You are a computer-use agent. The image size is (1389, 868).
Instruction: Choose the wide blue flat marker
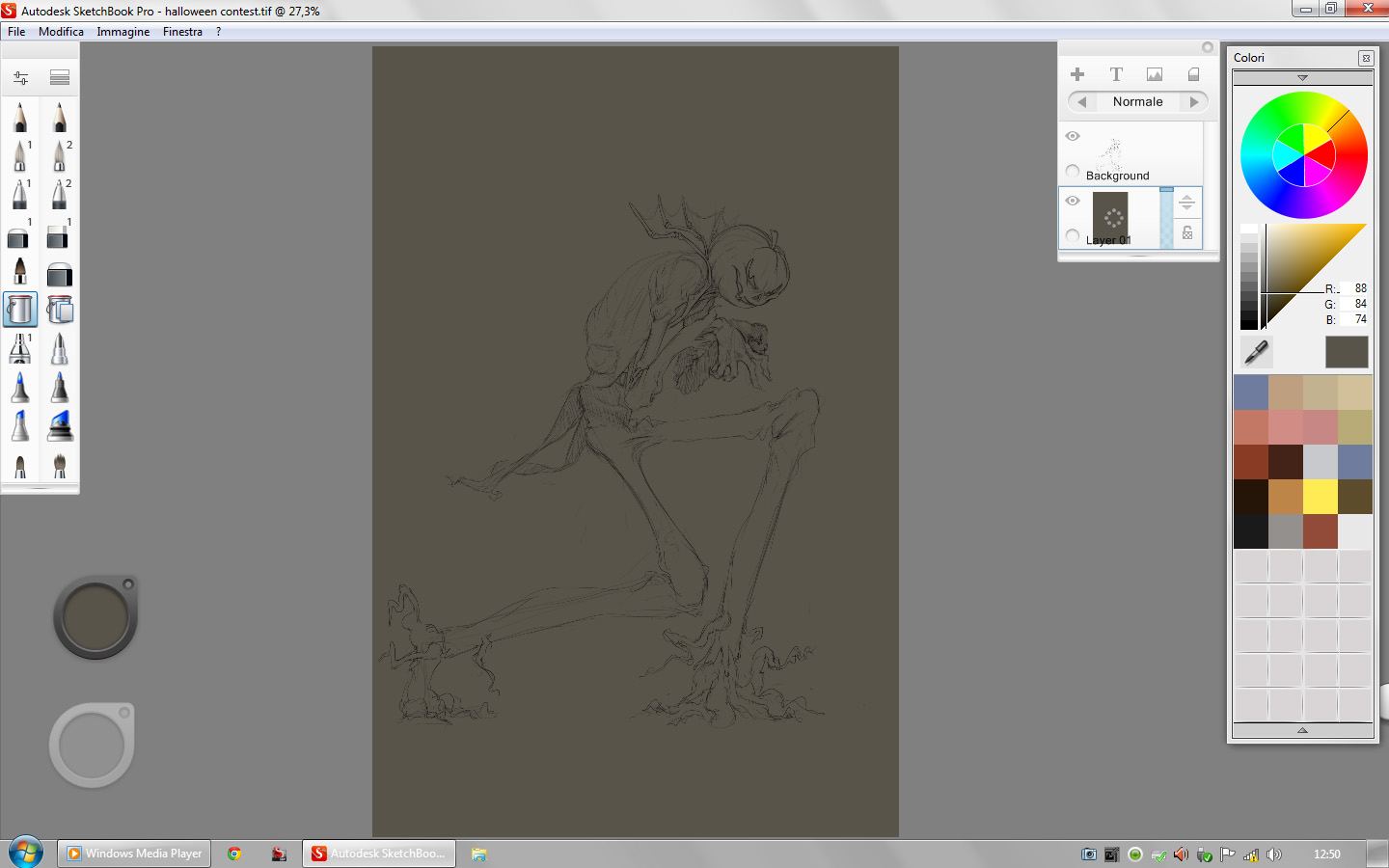point(60,425)
